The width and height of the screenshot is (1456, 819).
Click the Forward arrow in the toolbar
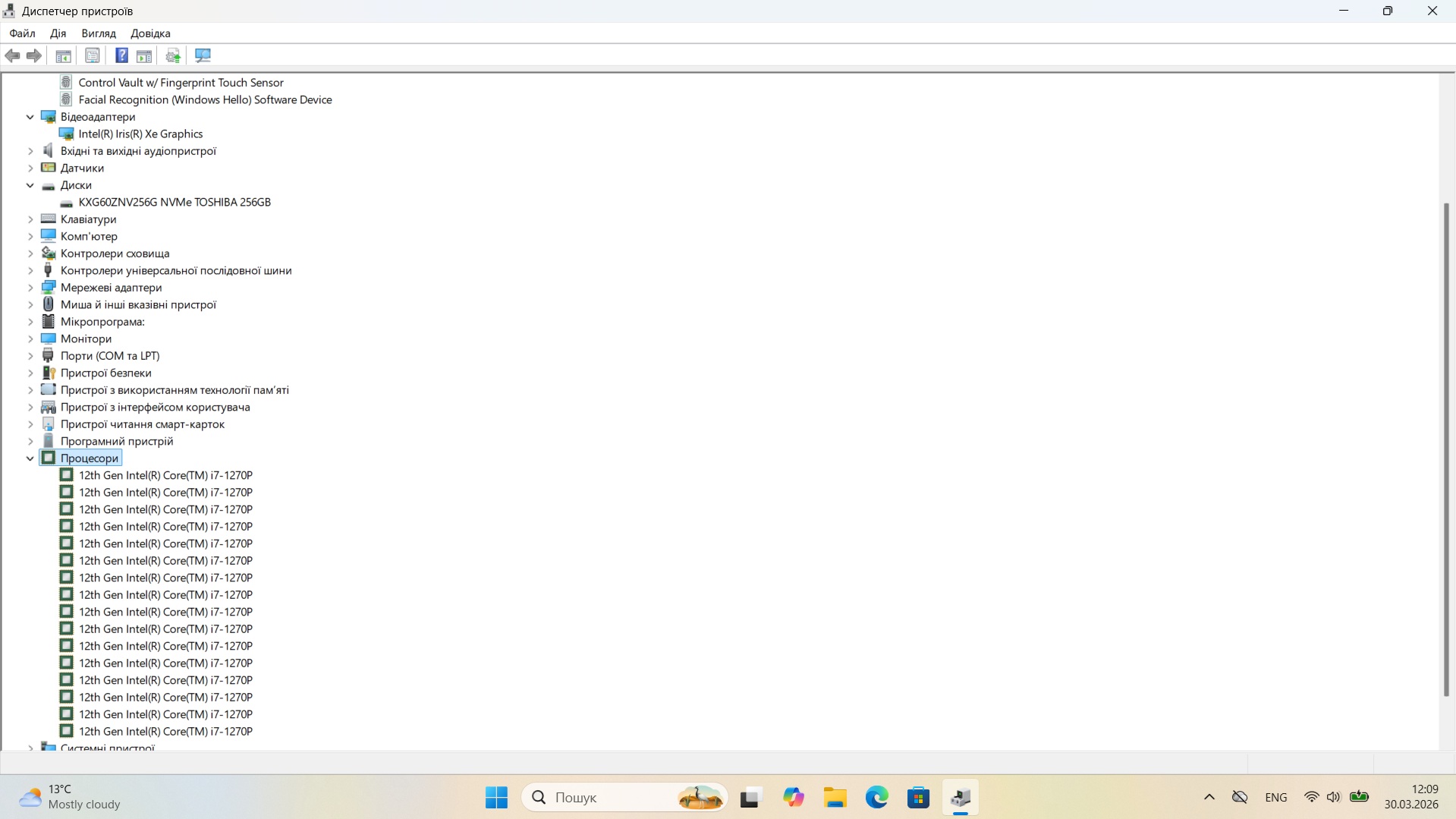coord(34,55)
